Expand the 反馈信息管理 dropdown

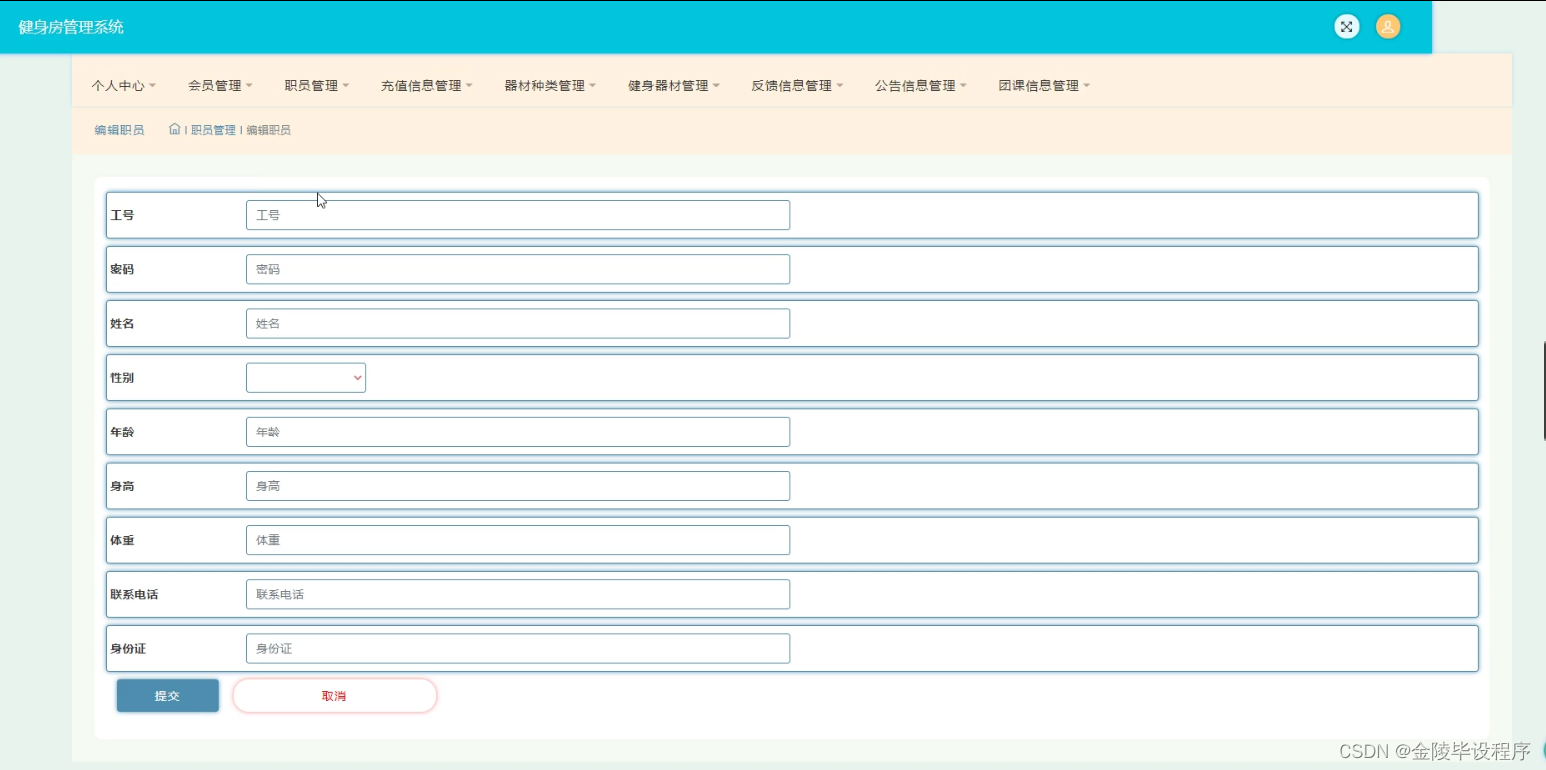point(797,86)
